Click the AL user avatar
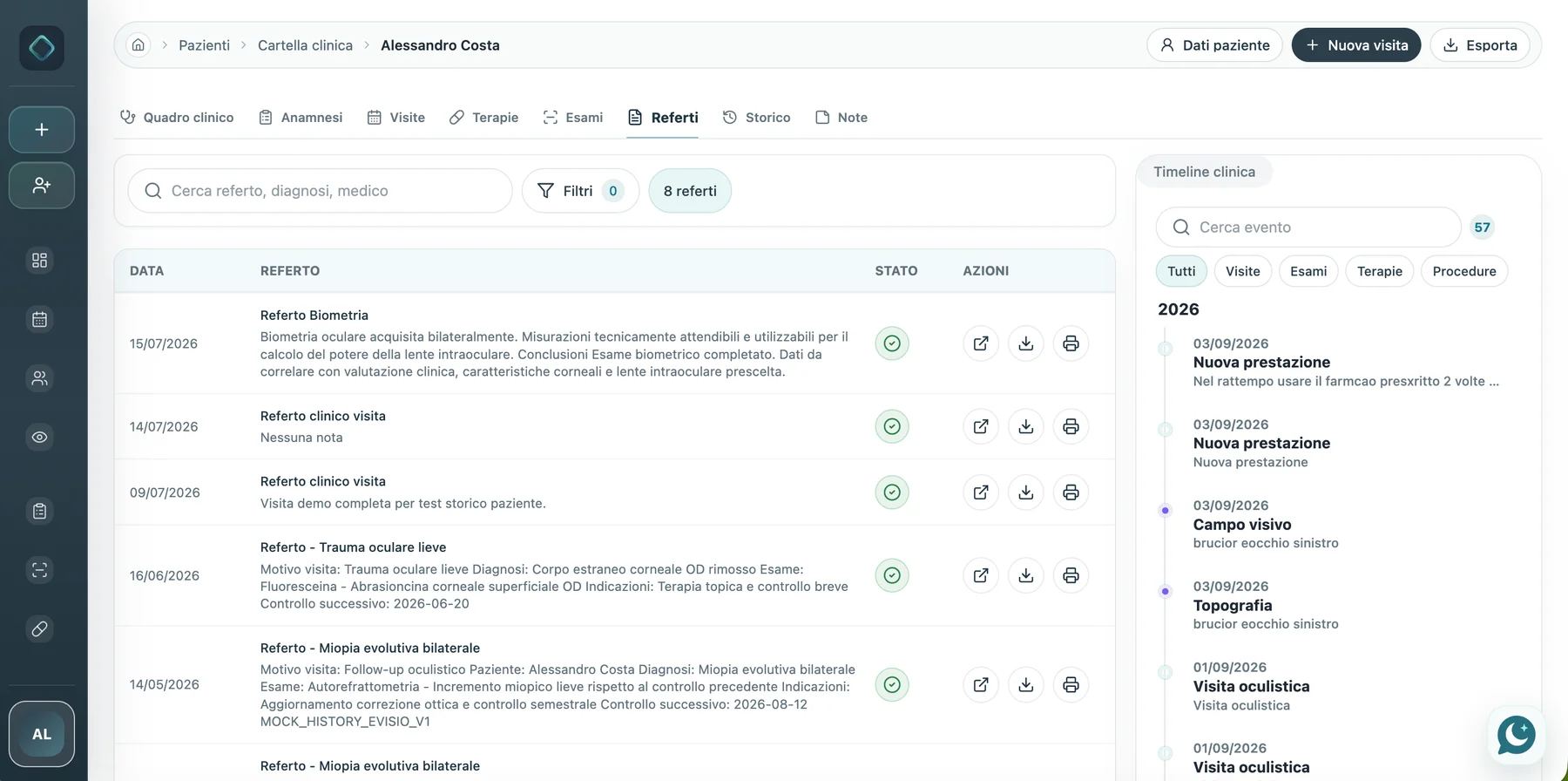The height and width of the screenshot is (781, 1568). coord(42,734)
